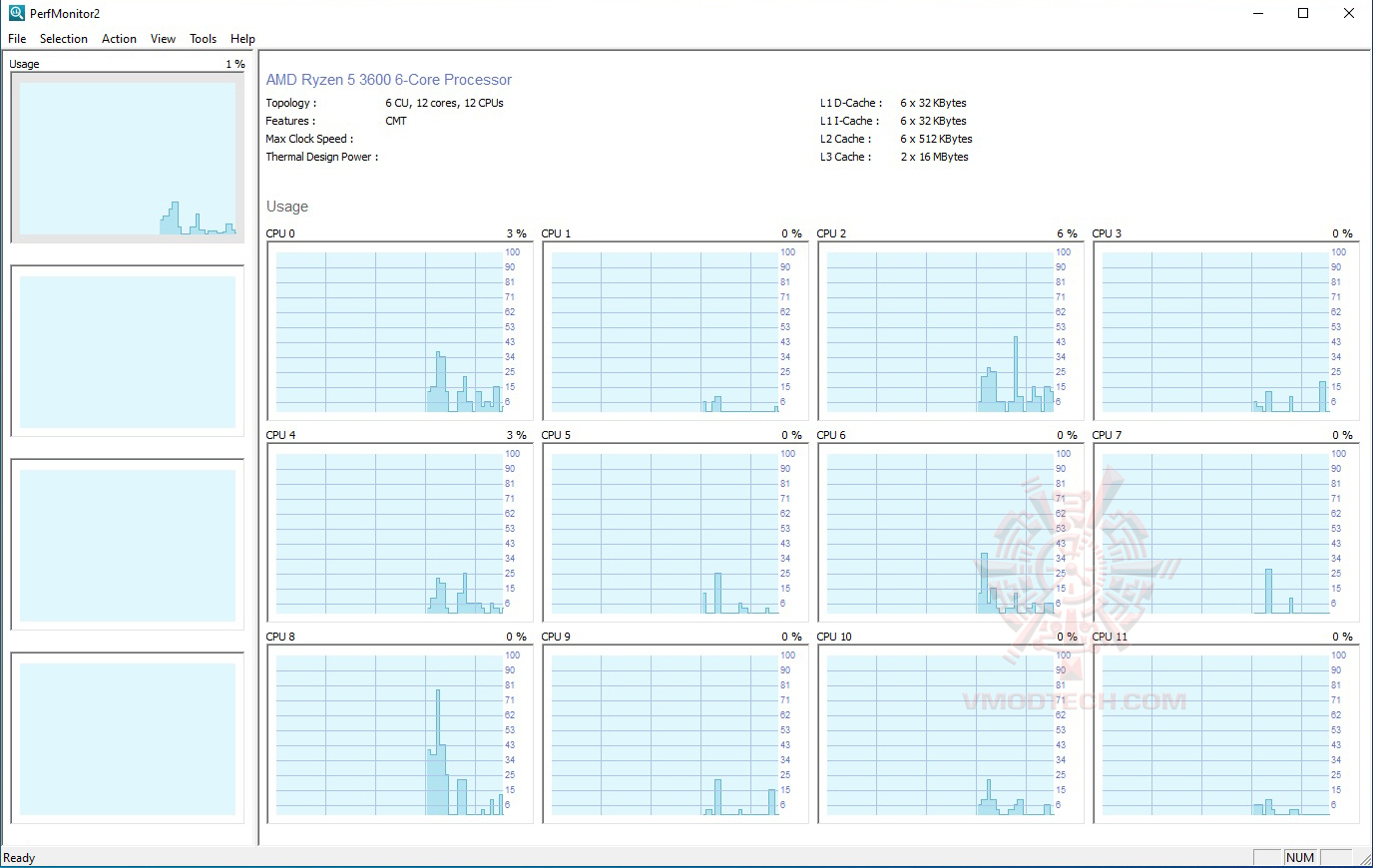Open the Tools menu
The height and width of the screenshot is (868, 1373).
pyautogui.click(x=203, y=39)
